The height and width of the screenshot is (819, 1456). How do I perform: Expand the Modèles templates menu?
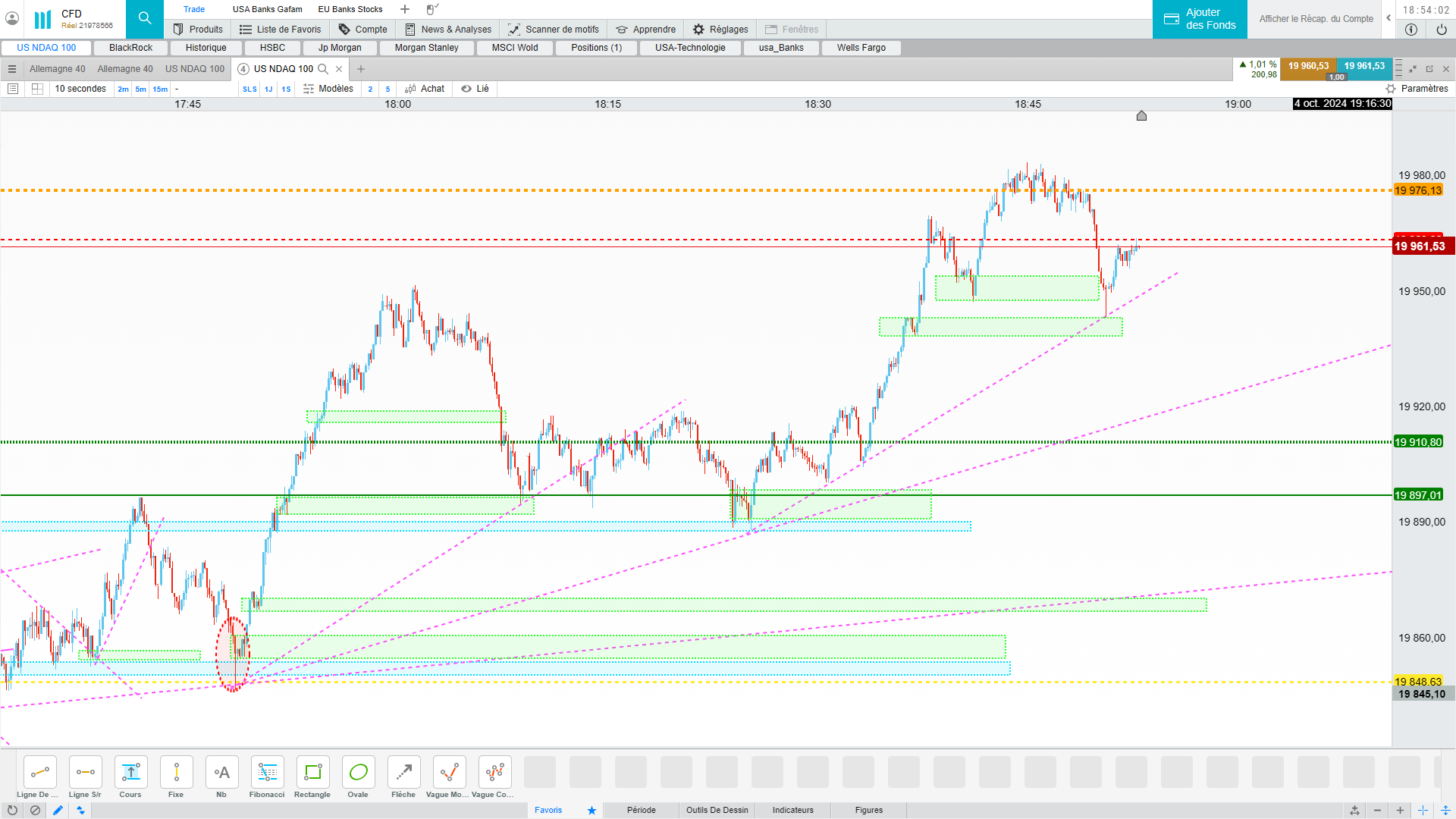coord(328,89)
